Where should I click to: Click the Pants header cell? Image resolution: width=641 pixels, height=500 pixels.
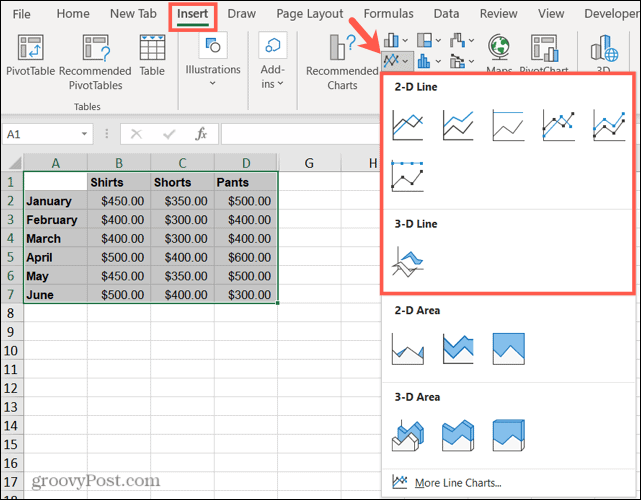246,182
